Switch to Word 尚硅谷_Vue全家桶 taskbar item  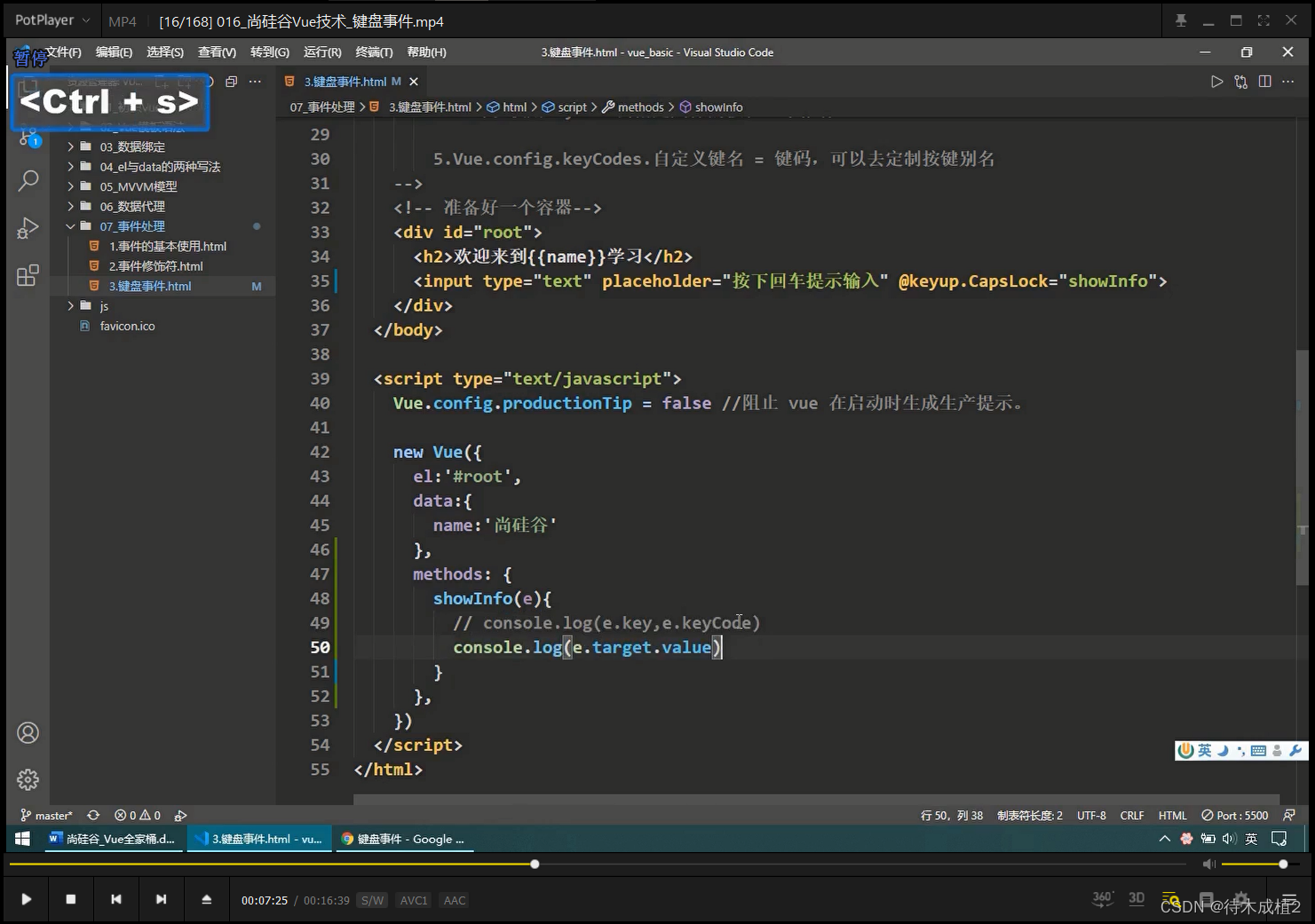tap(114, 839)
